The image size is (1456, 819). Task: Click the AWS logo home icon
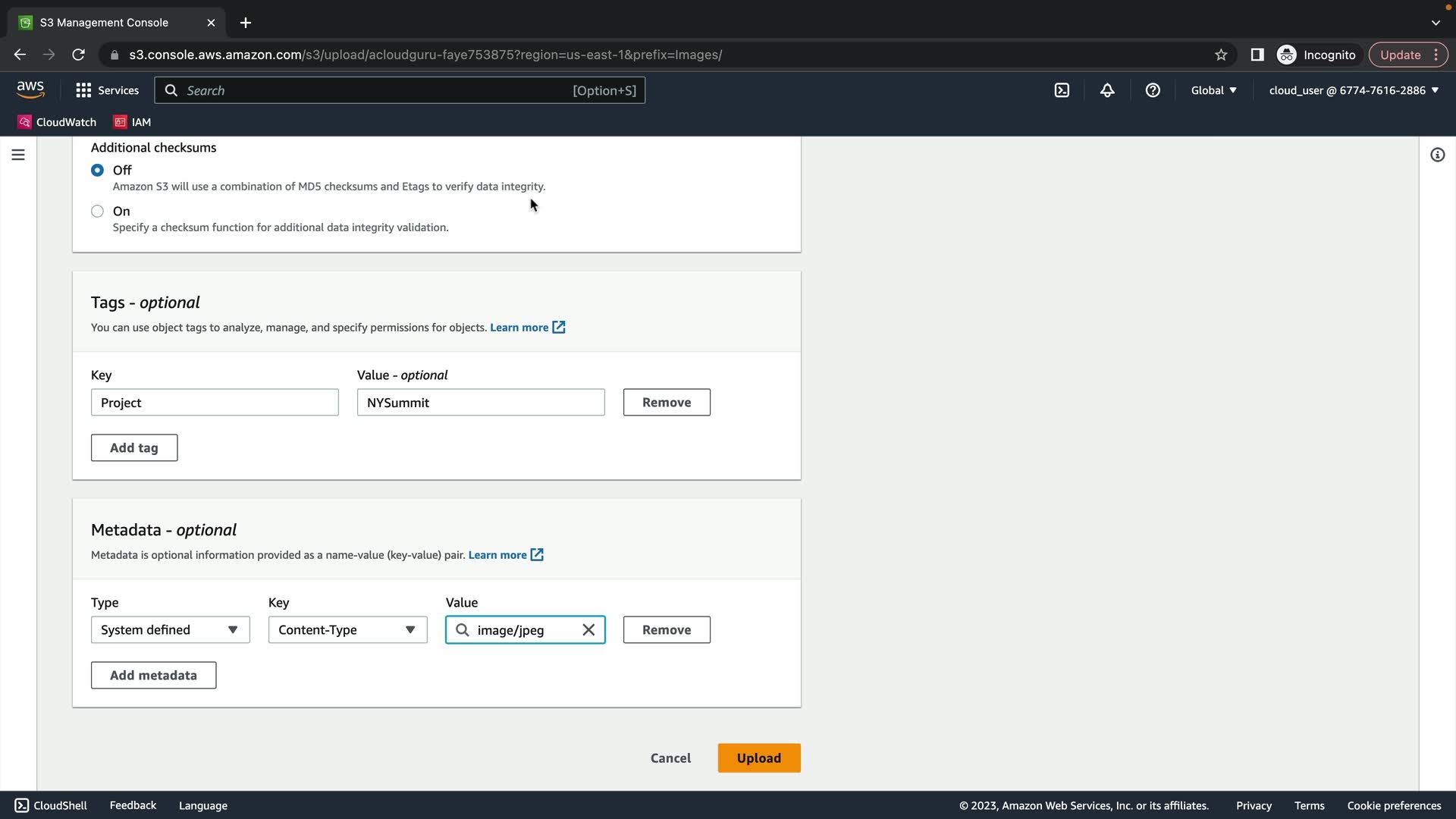[x=30, y=89]
